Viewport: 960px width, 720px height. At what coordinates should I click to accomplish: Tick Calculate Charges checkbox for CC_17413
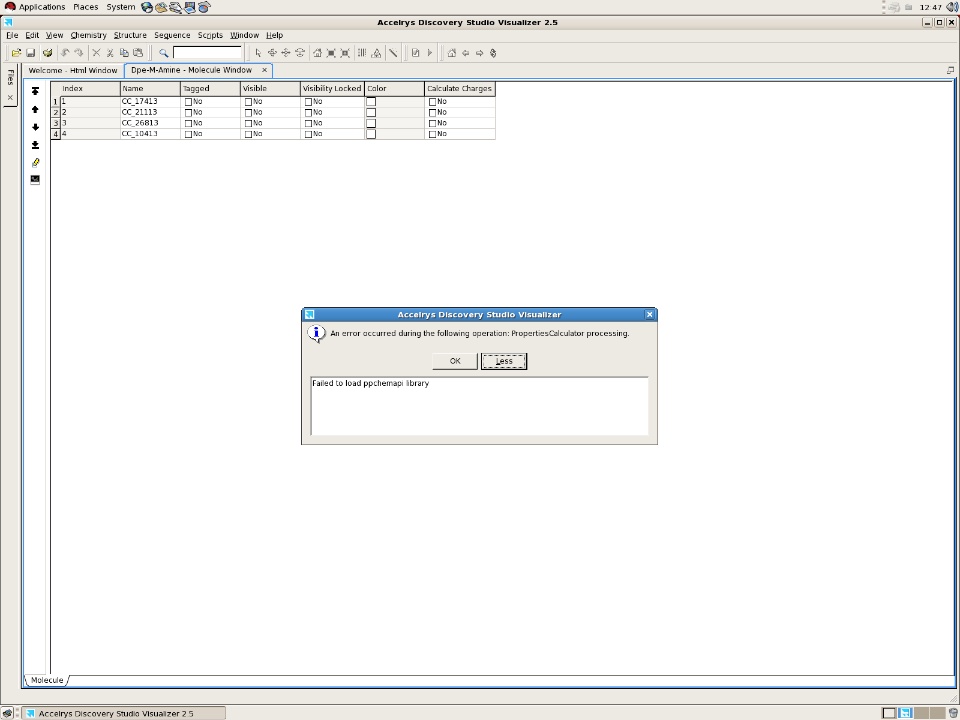(x=432, y=102)
